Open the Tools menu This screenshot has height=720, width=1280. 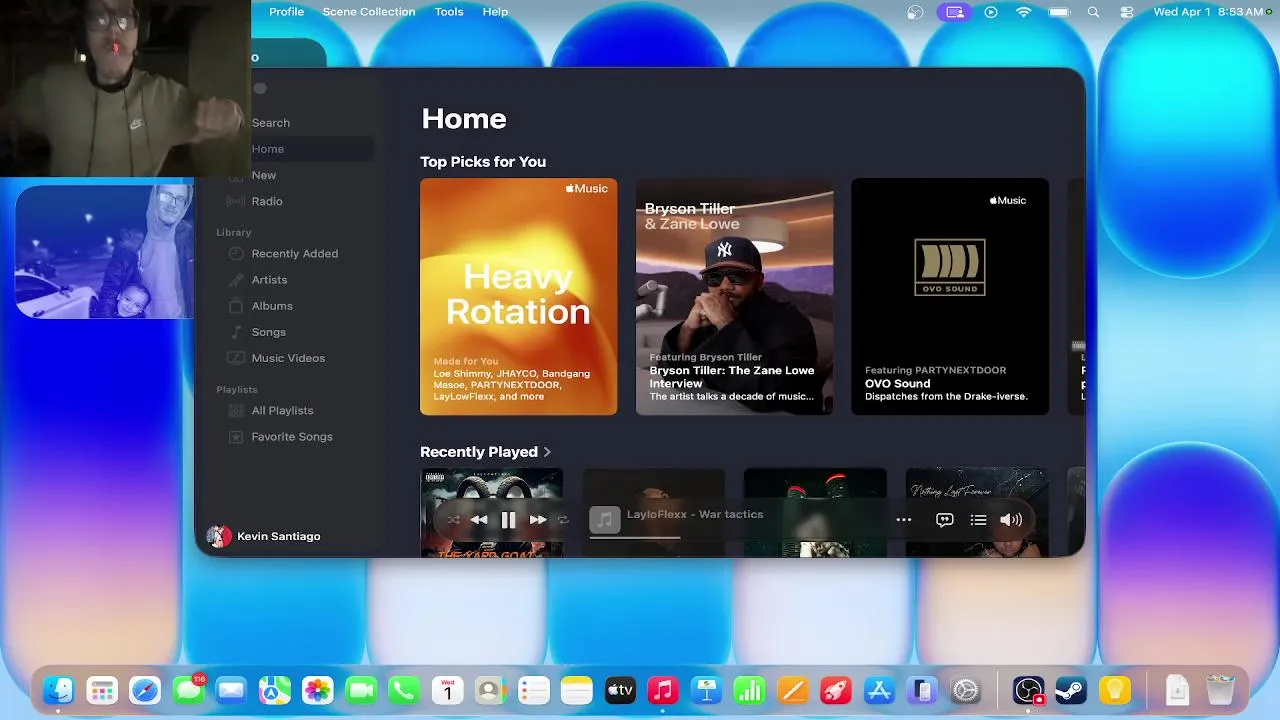pos(449,12)
